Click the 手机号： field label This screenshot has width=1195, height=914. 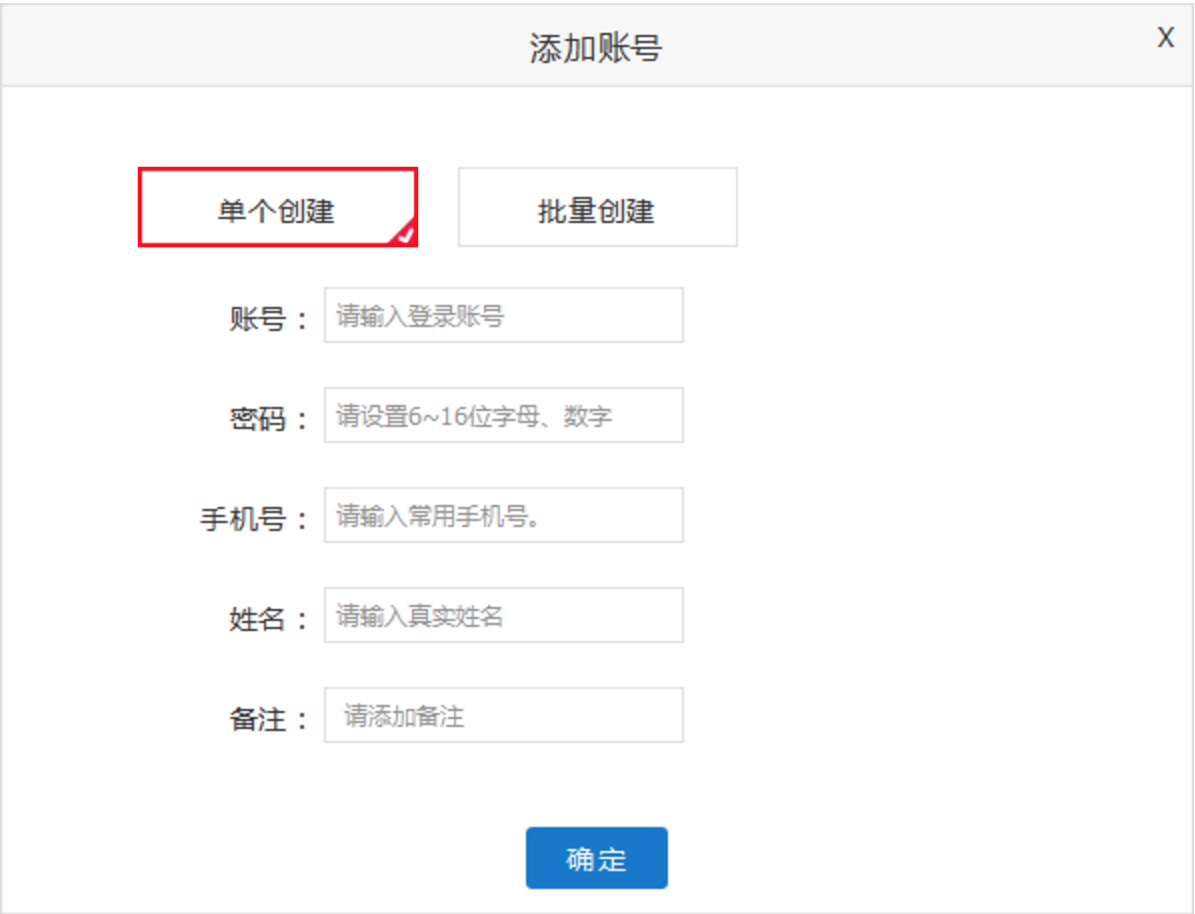254,519
